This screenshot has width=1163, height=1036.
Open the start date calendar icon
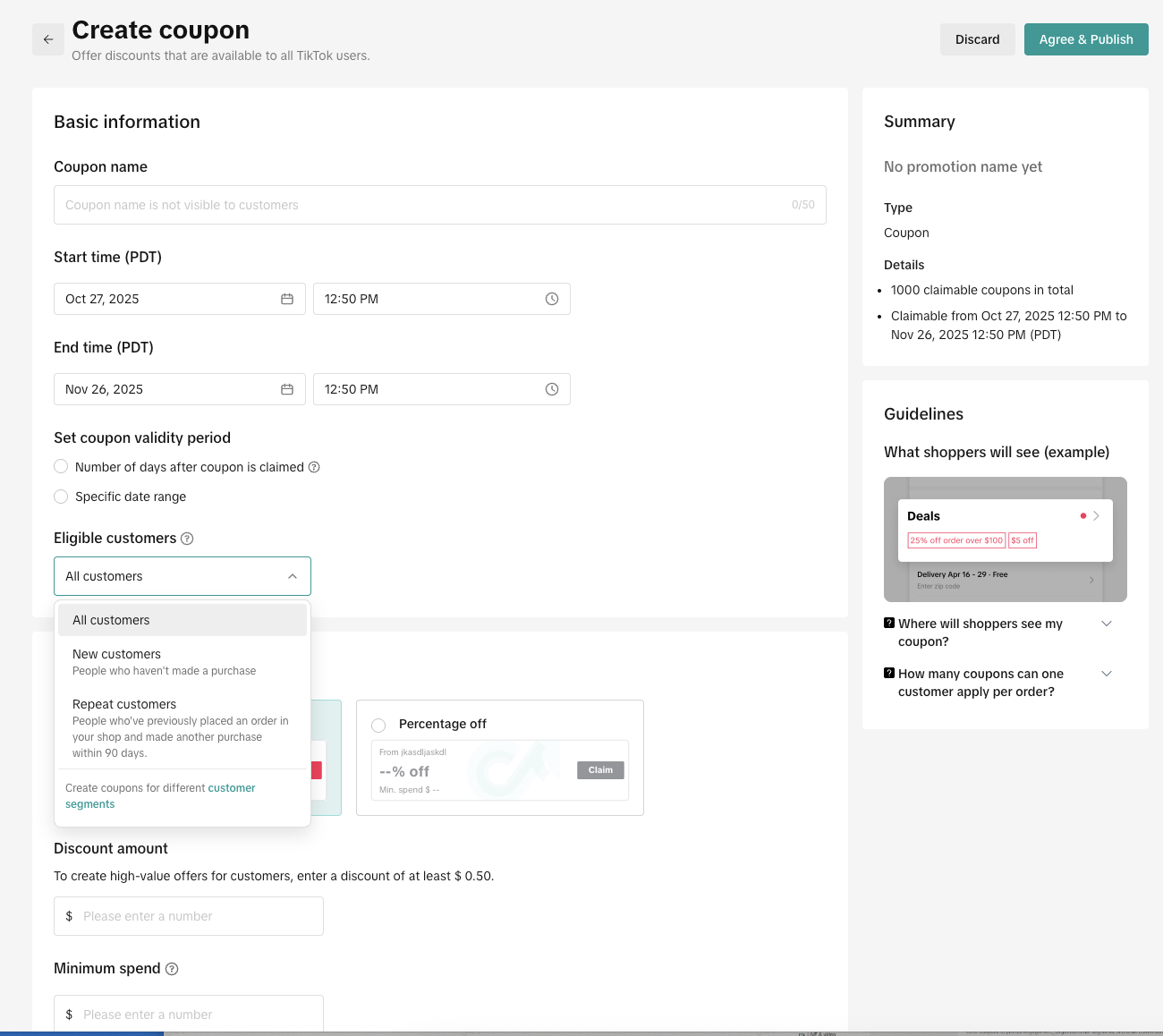tap(287, 299)
